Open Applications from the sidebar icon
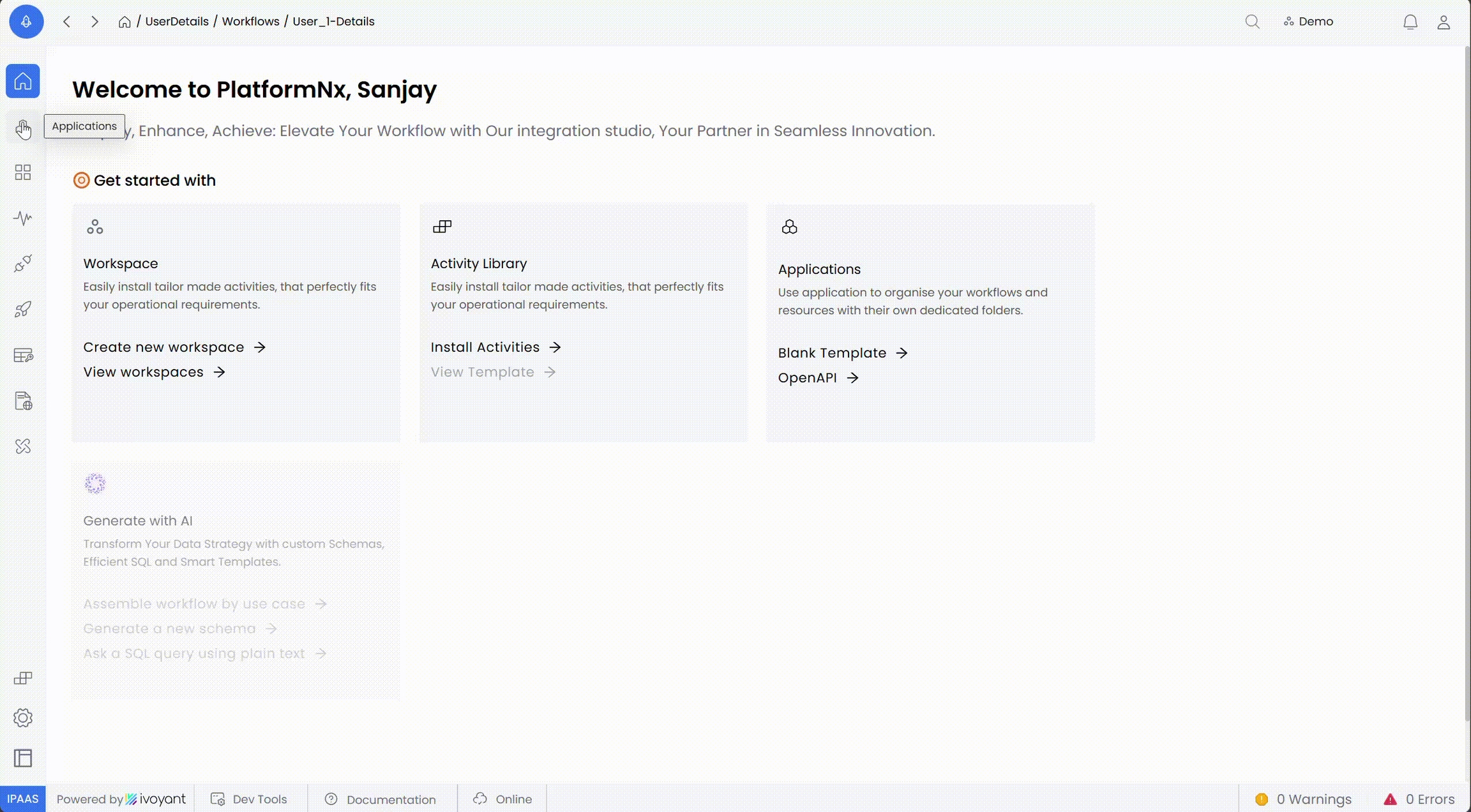Image resolution: width=1471 pixels, height=812 pixels. [x=23, y=128]
